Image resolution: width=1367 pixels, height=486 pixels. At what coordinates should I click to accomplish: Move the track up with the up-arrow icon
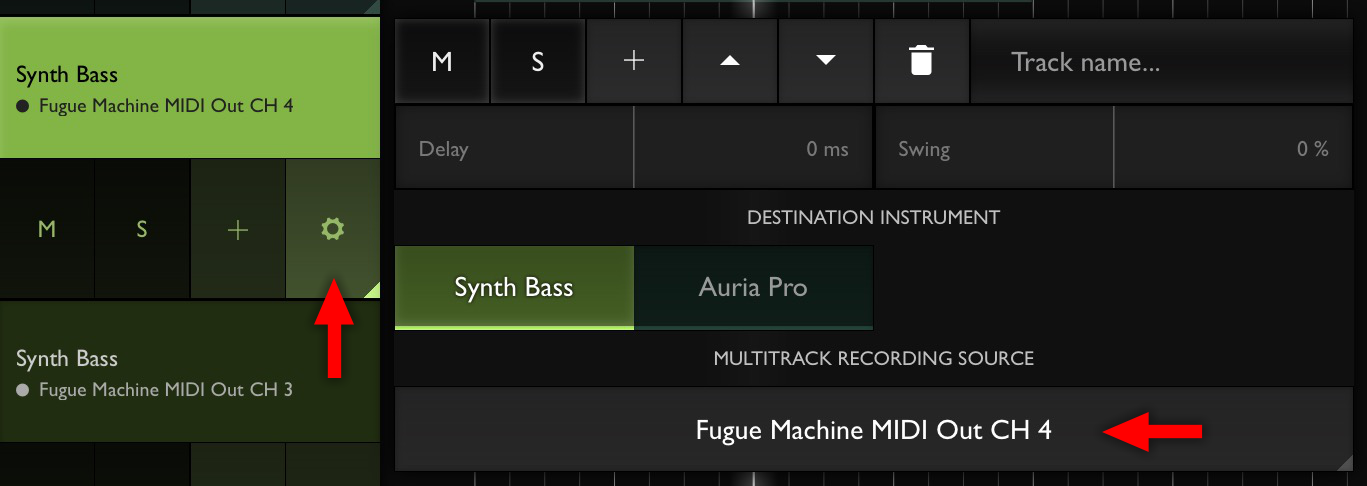[x=730, y=61]
